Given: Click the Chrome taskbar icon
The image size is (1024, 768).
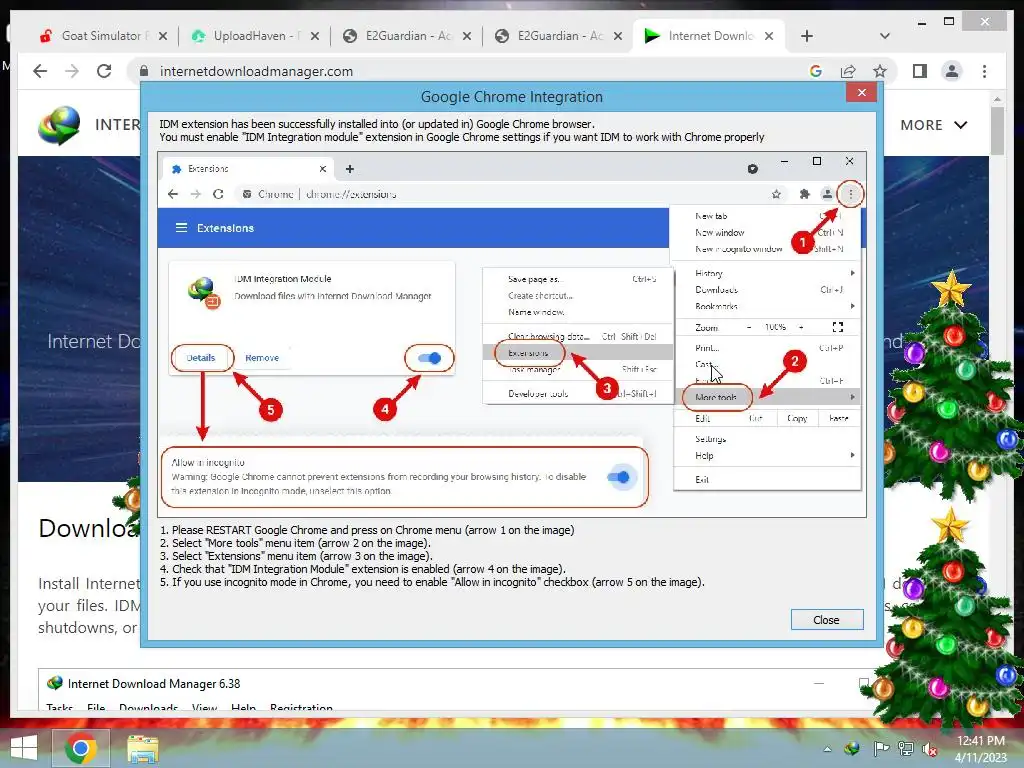Looking at the screenshot, I should point(80,748).
